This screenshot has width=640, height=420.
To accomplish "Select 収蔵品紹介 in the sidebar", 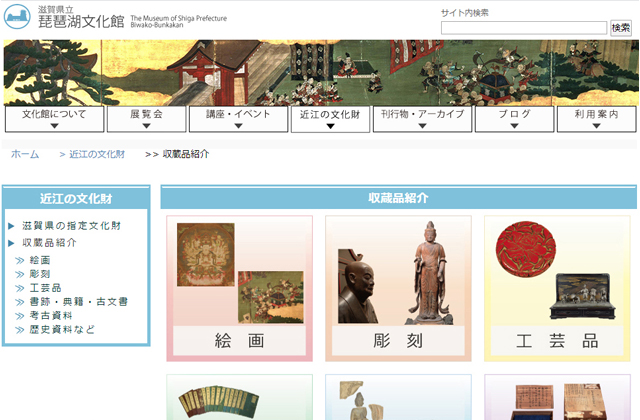I will pyautogui.click(x=49, y=242).
